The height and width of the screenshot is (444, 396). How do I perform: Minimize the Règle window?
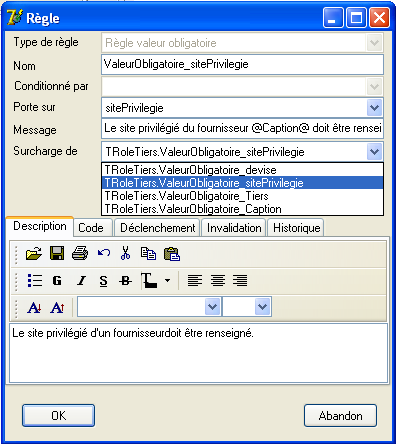pyautogui.click(x=333, y=18)
